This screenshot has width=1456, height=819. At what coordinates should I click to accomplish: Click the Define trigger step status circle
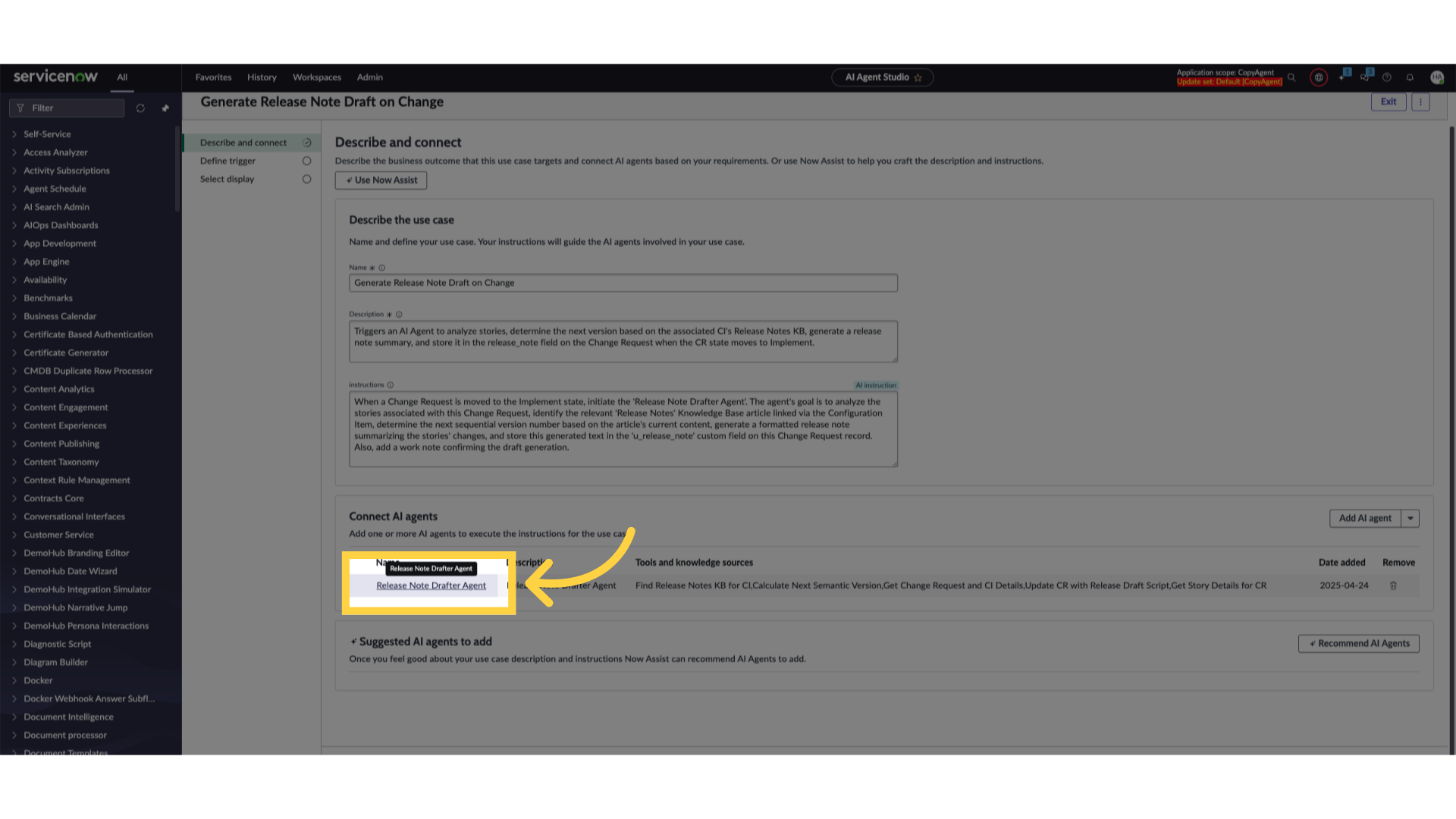307,161
